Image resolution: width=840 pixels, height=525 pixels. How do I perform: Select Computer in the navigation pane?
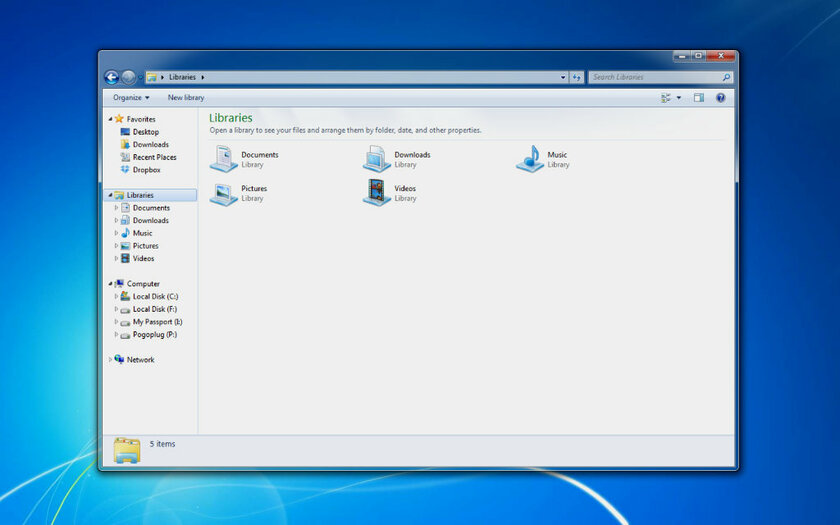(143, 284)
